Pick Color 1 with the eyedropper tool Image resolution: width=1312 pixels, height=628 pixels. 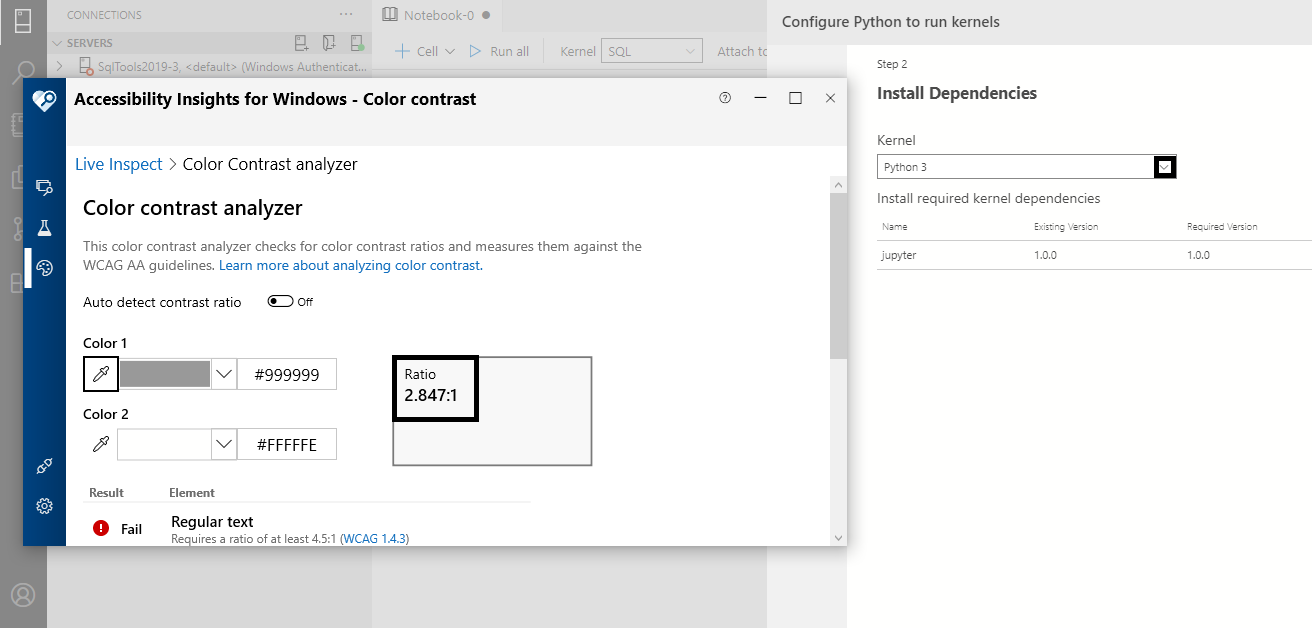coord(100,374)
